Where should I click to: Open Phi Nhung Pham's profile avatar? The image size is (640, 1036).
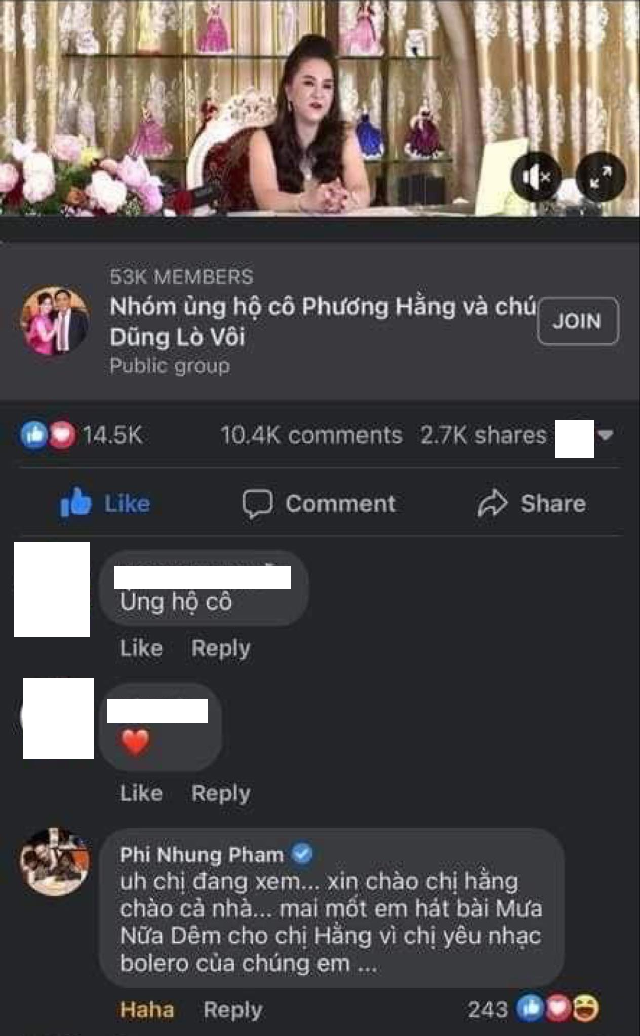[x=55, y=862]
